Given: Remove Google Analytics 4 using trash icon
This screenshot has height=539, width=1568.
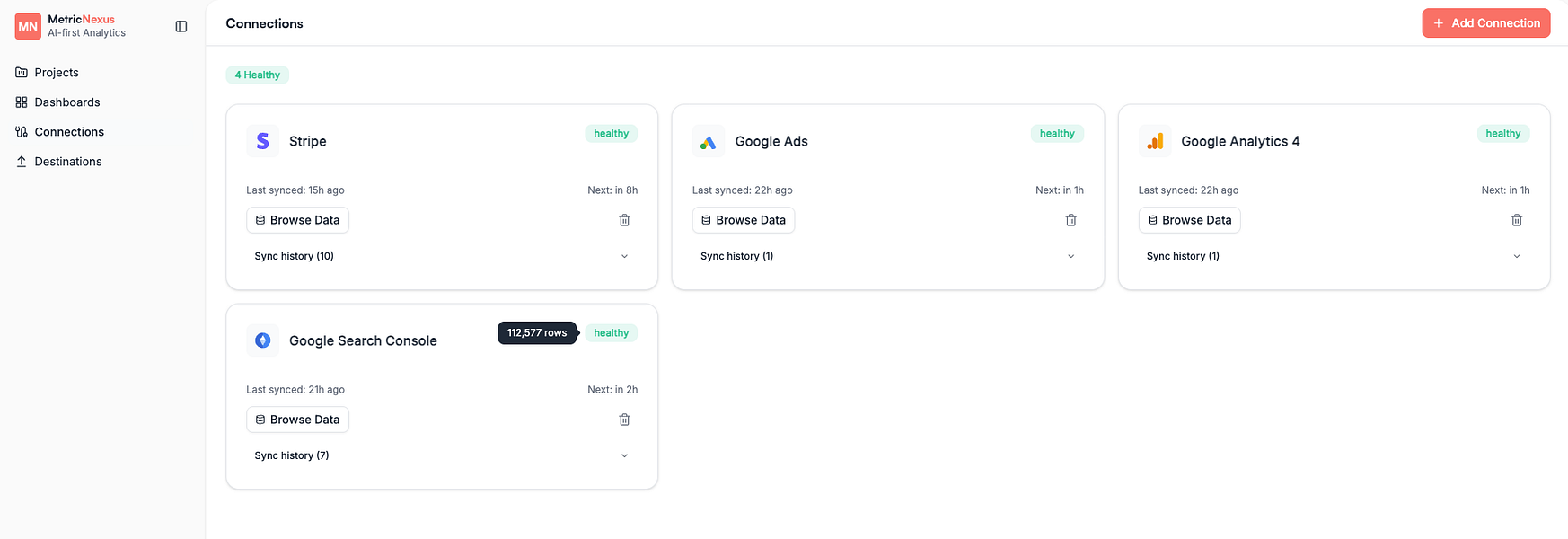Looking at the screenshot, I should click(x=1517, y=220).
